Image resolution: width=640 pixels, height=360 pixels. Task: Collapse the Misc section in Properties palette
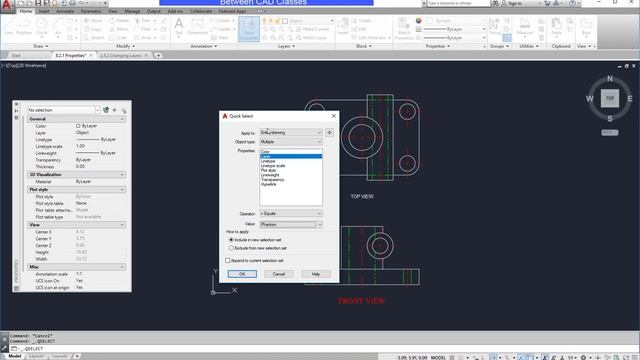pos(122,267)
